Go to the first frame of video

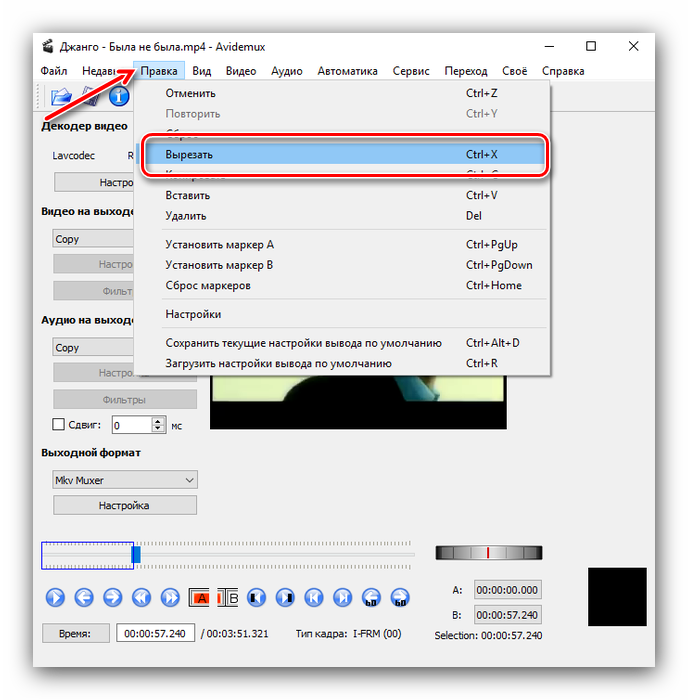314,598
